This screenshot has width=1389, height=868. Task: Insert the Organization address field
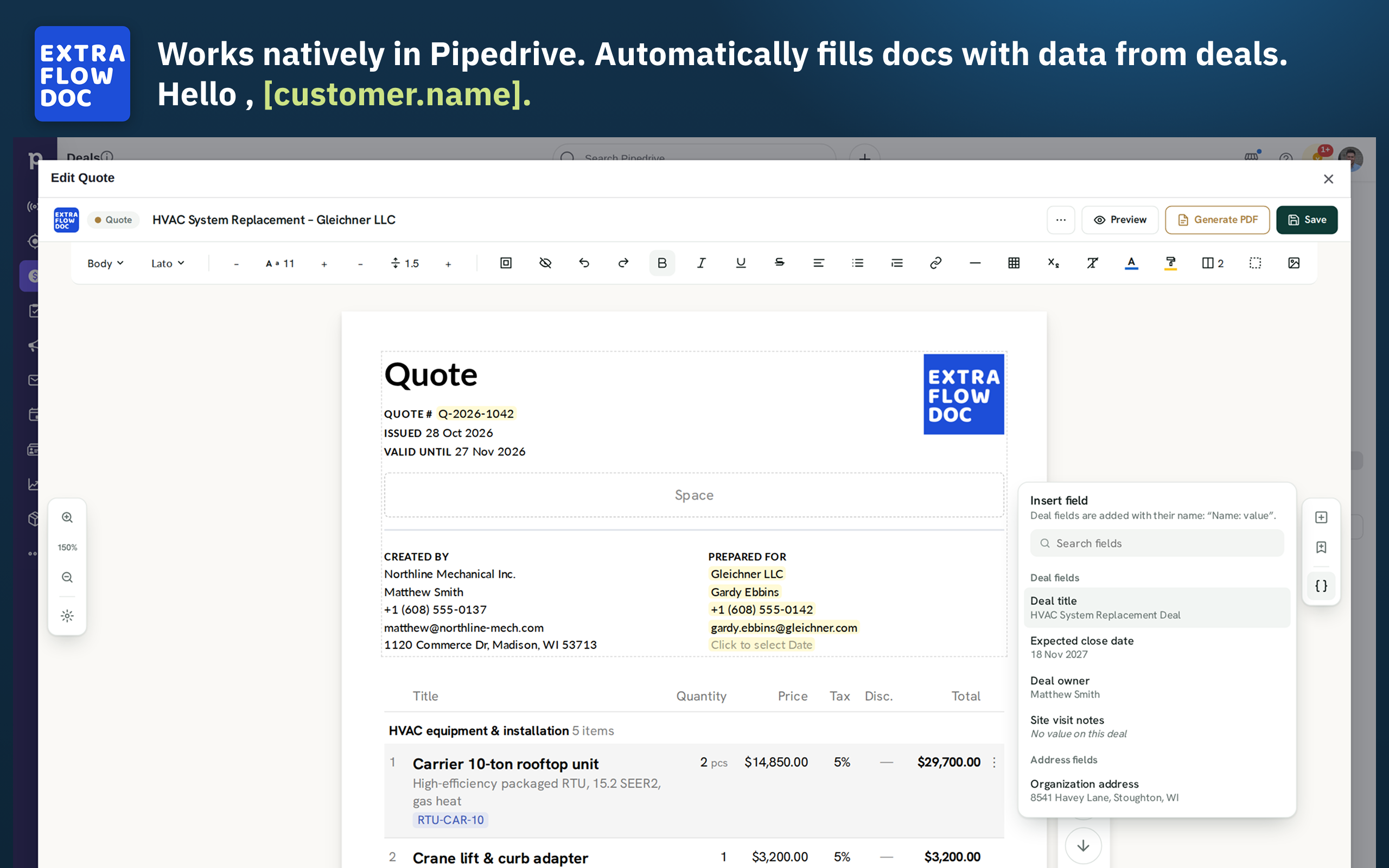pyautogui.click(x=1156, y=790)
